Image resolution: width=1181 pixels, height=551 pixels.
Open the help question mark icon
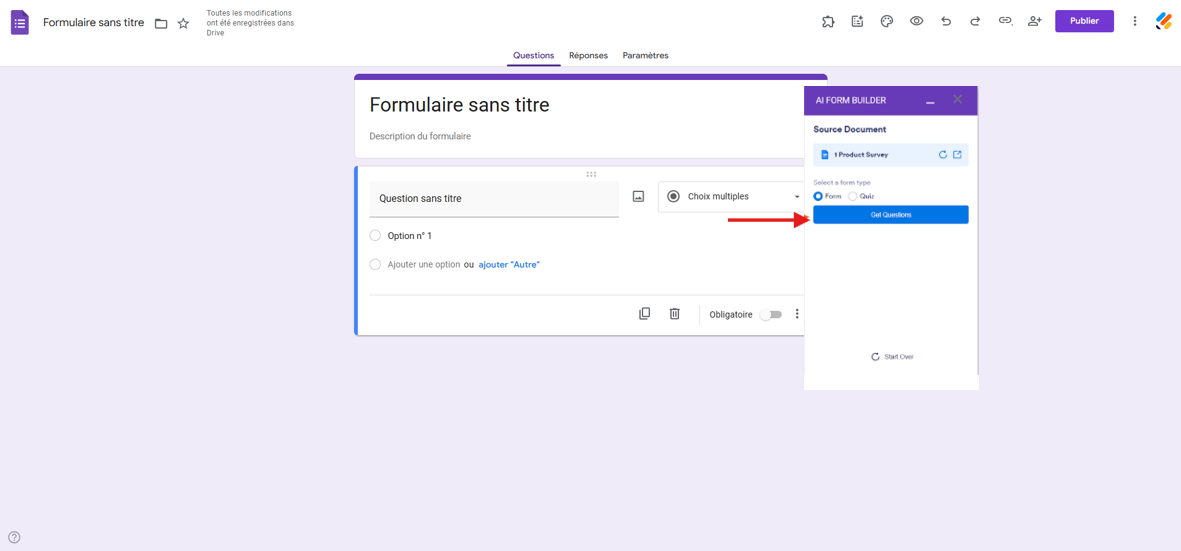click(14, 537)
